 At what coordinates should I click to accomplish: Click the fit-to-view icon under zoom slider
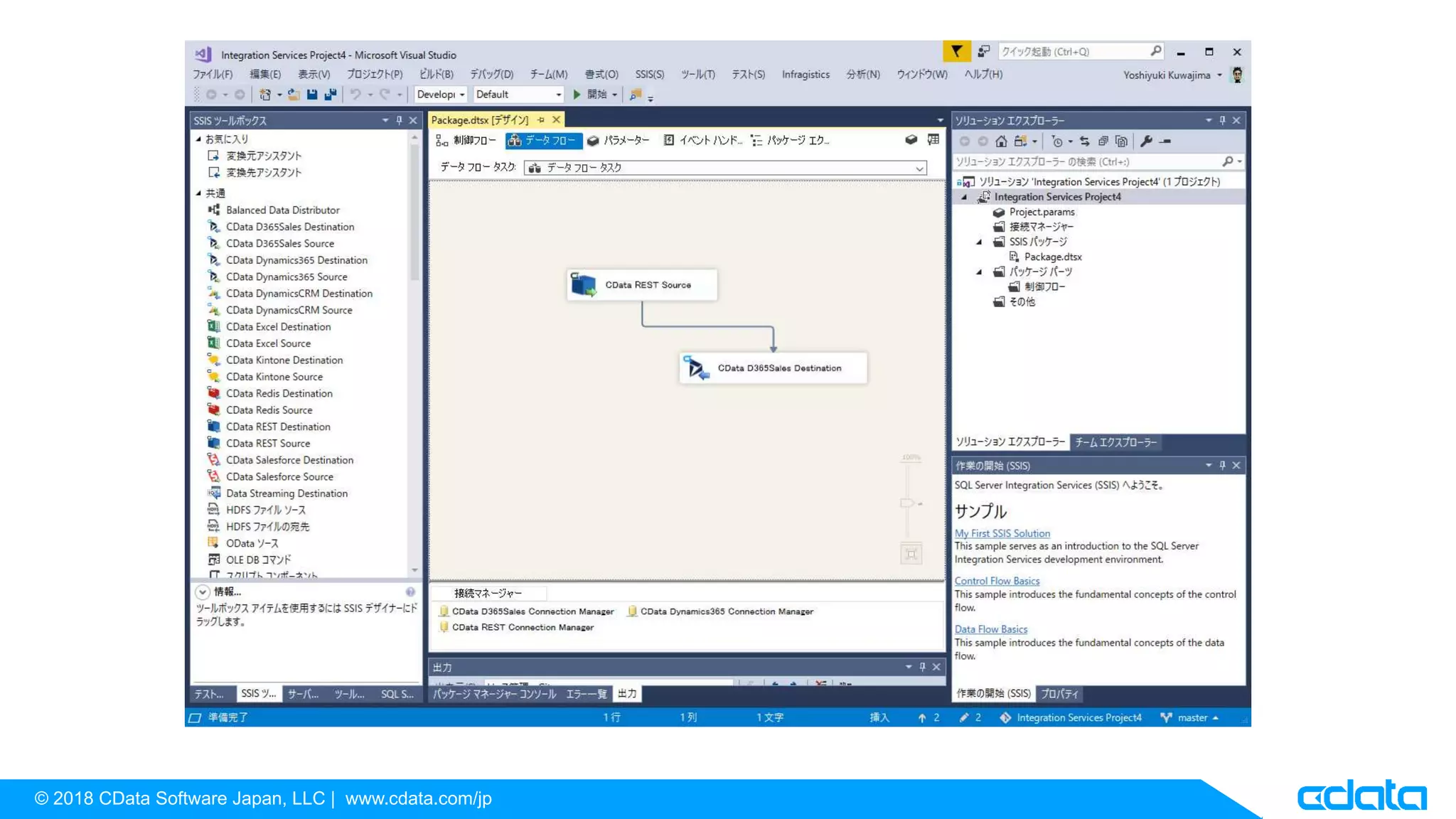pos(911,553)
